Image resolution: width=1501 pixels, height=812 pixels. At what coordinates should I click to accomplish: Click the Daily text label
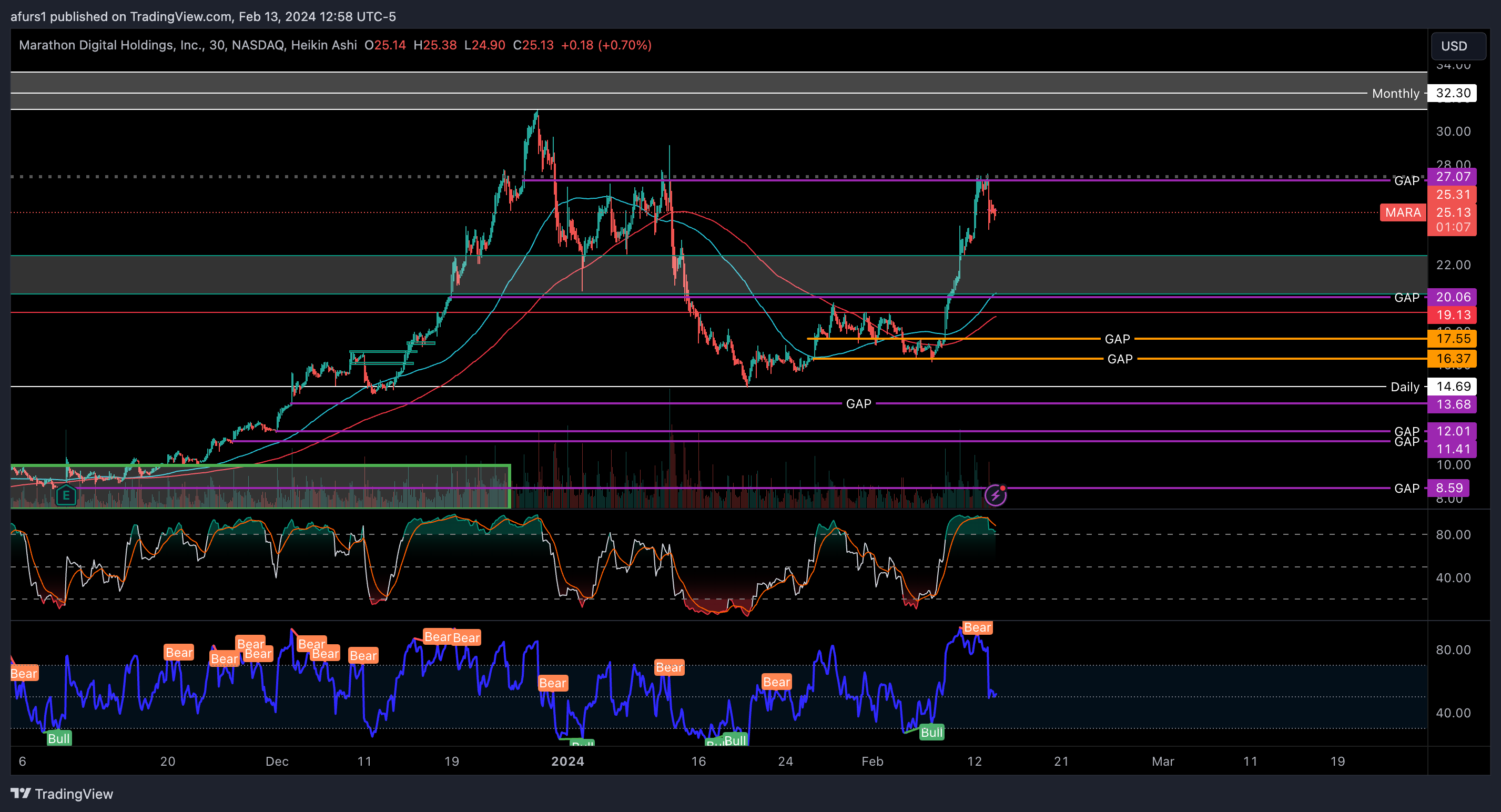click(1405, 387)
